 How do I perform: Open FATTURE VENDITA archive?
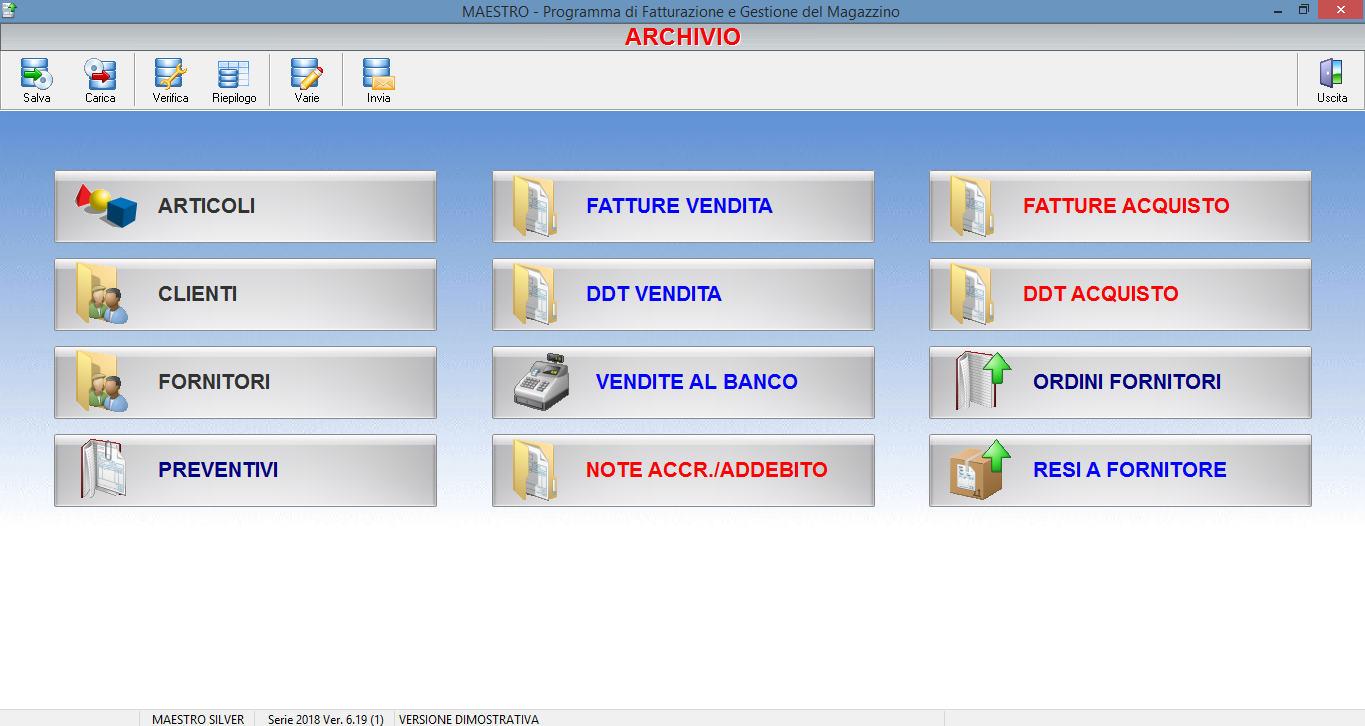coord(683,206)
